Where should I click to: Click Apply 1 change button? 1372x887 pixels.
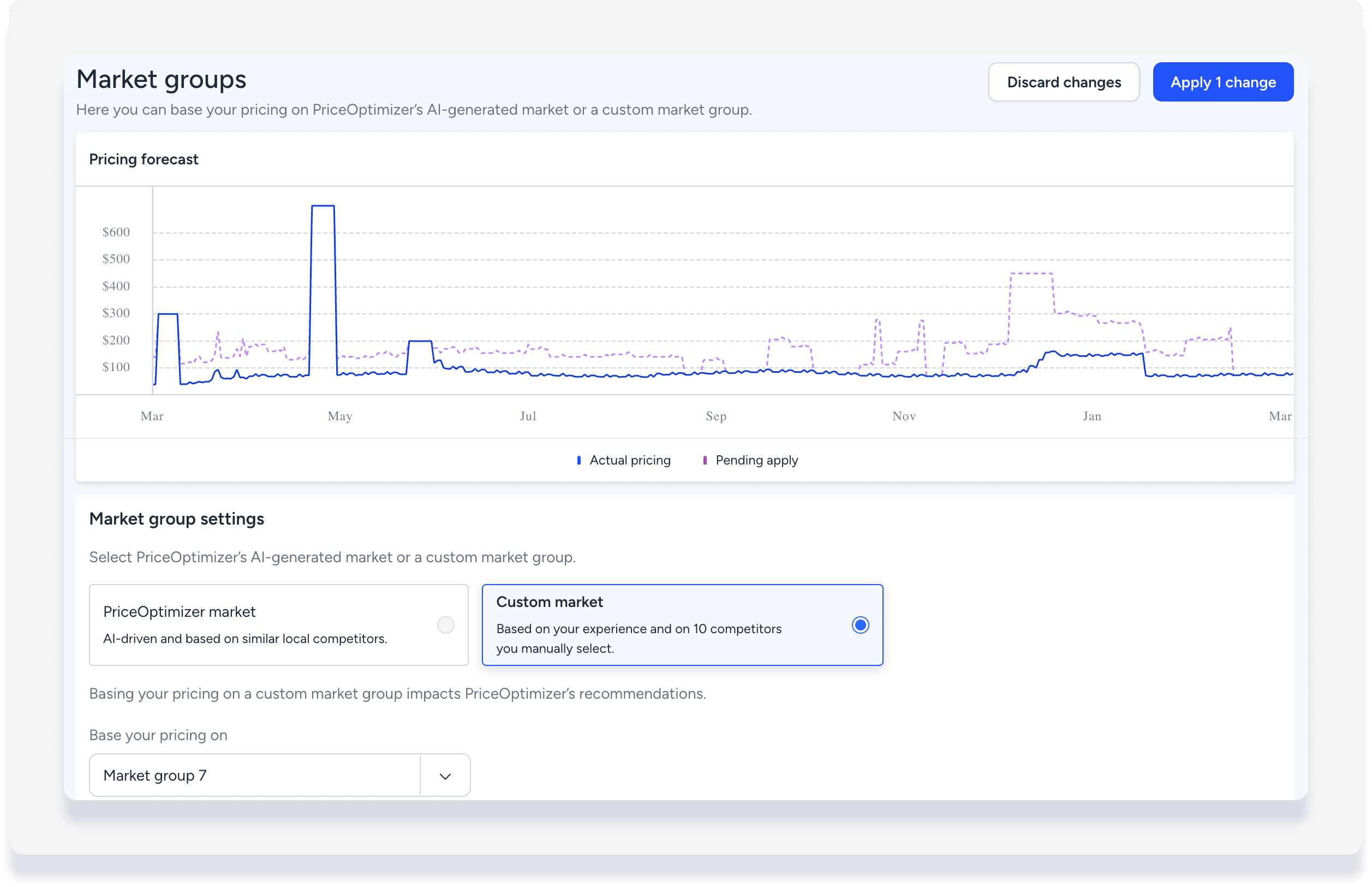[1222, 82]
